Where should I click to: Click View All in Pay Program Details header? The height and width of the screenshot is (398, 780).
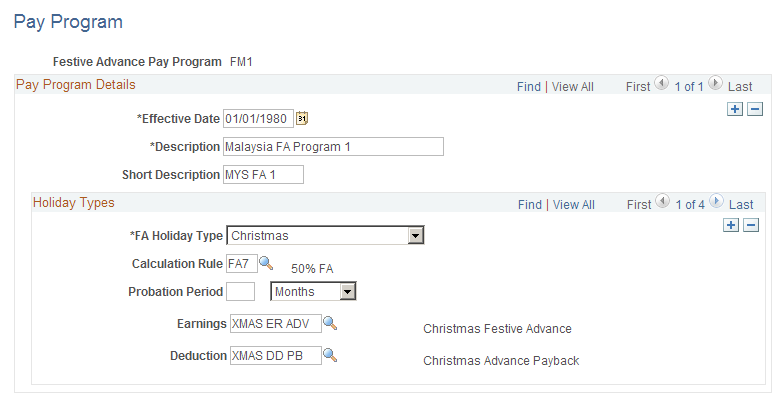573,87
